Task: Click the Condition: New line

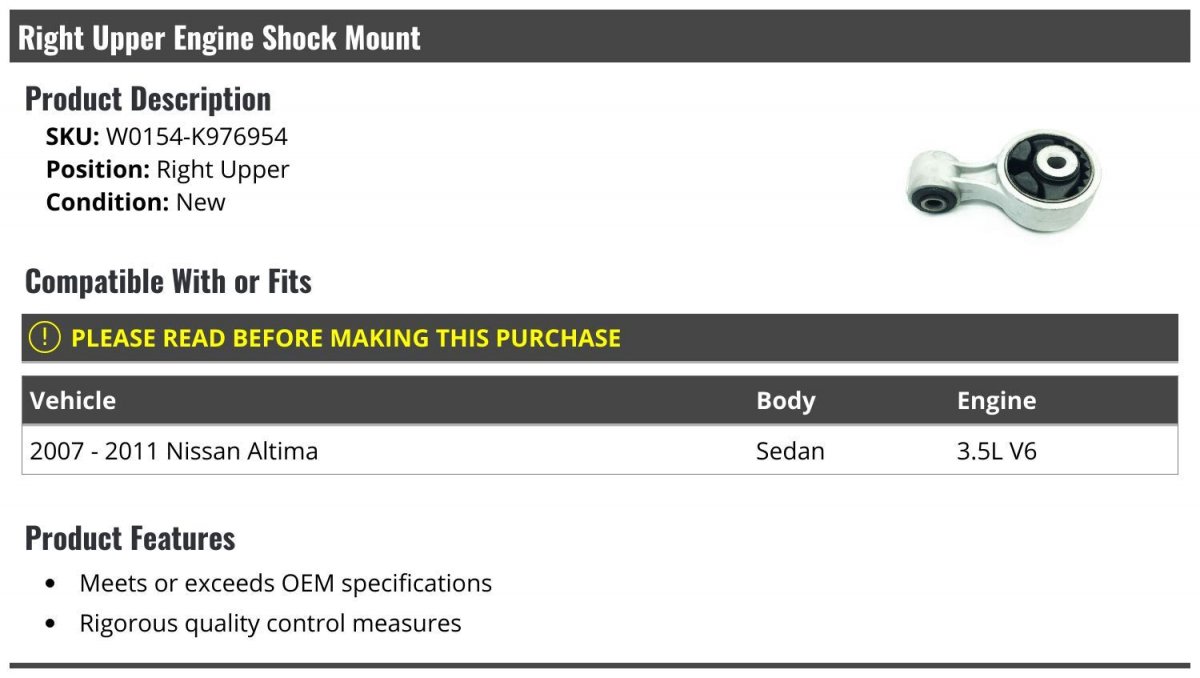Action: click(136, 202)
